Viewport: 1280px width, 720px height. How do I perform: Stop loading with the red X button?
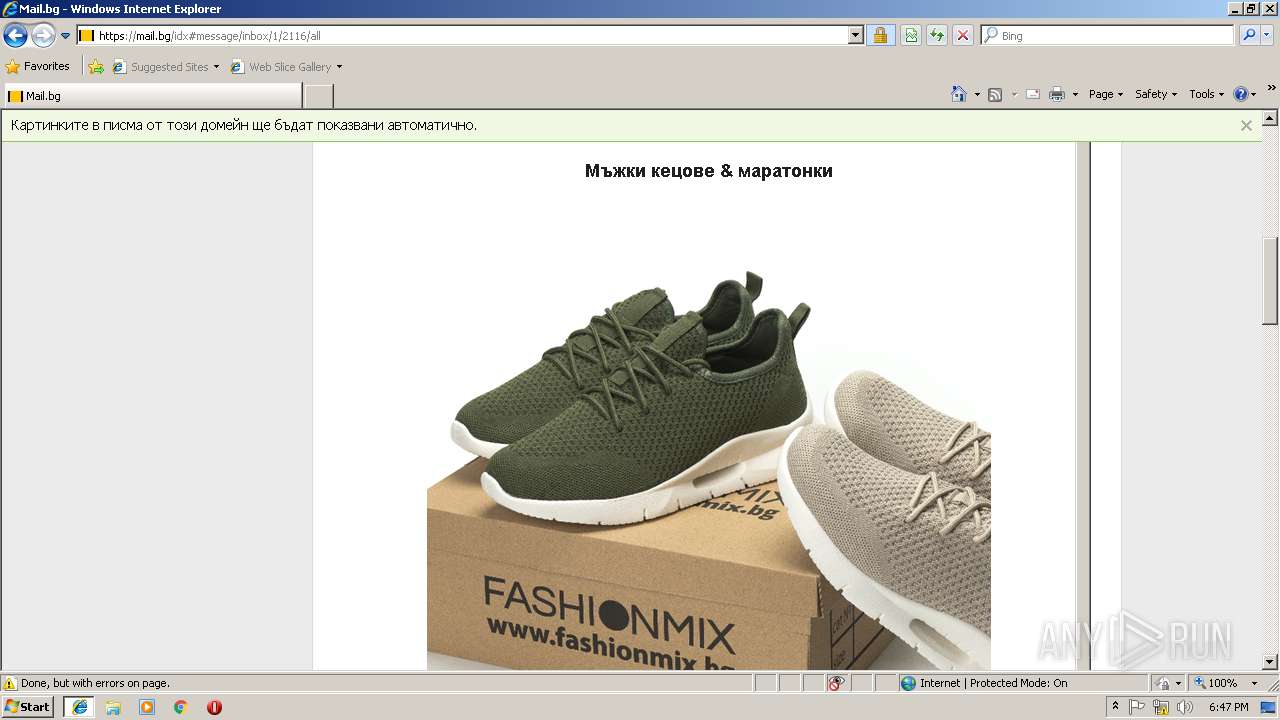tap(963, 35)
